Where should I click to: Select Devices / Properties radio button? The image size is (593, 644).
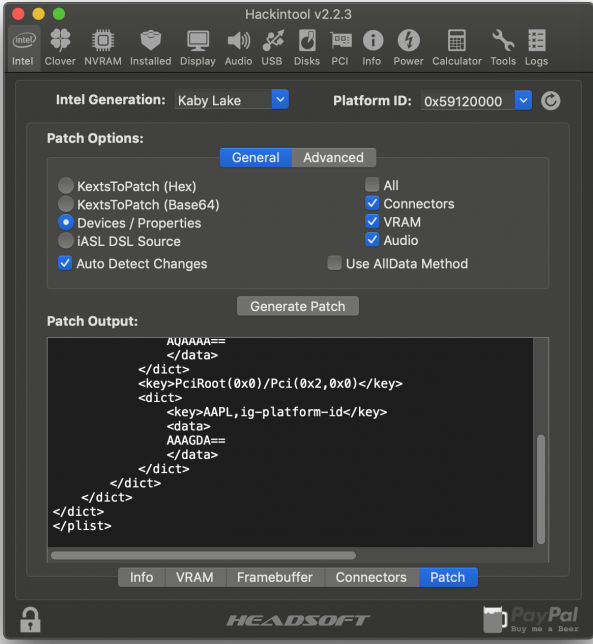coord(66,222)
